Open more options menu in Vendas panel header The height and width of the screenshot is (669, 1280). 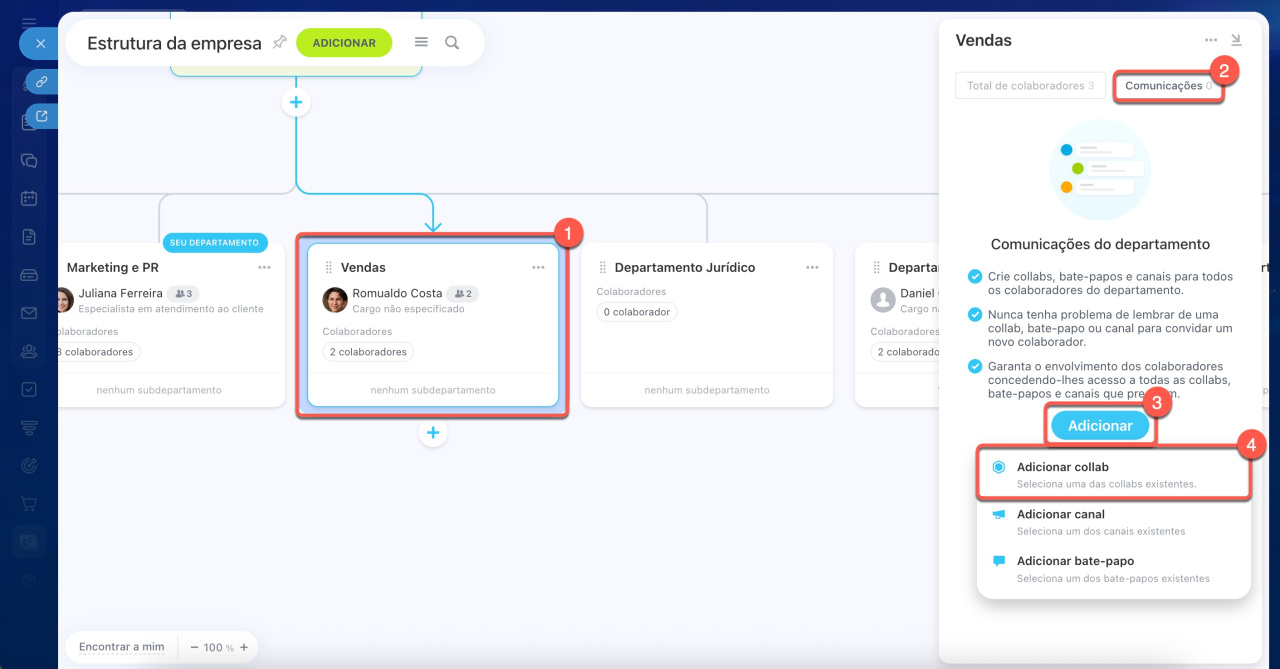tap(1211, 41)
